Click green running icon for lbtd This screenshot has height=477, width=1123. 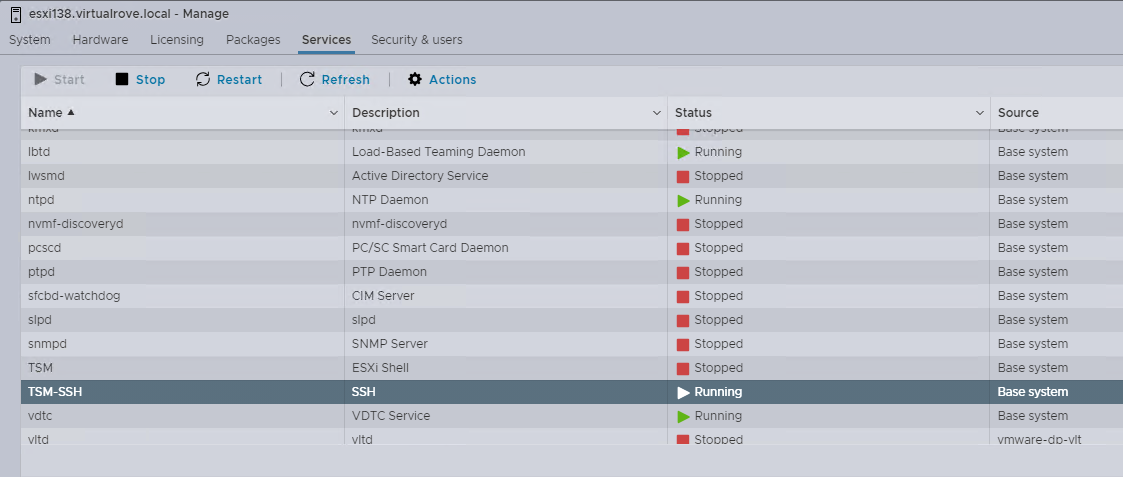(683, 152)
